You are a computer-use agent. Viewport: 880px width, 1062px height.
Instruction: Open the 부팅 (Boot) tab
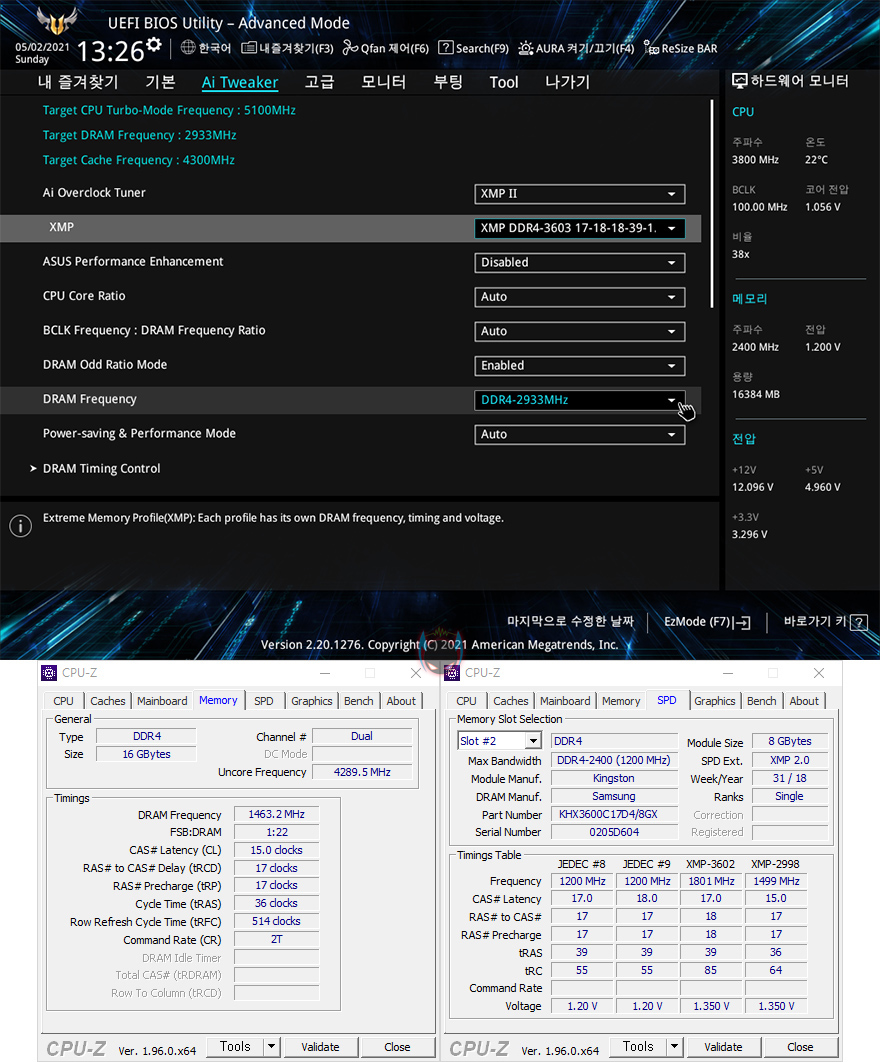pyautogui.click(x=448, y=82)
